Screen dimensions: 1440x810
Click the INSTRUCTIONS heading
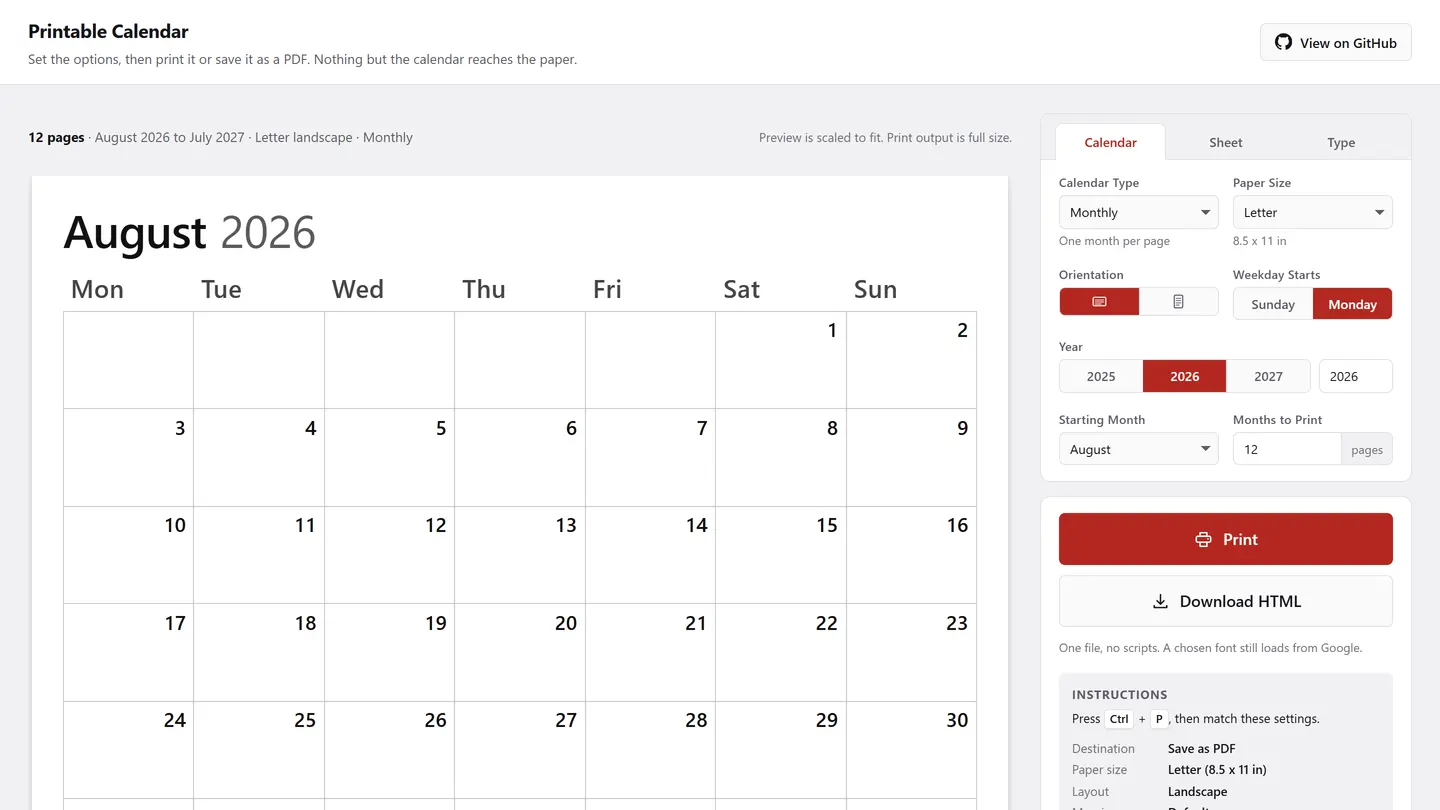tap(1119, 694)
